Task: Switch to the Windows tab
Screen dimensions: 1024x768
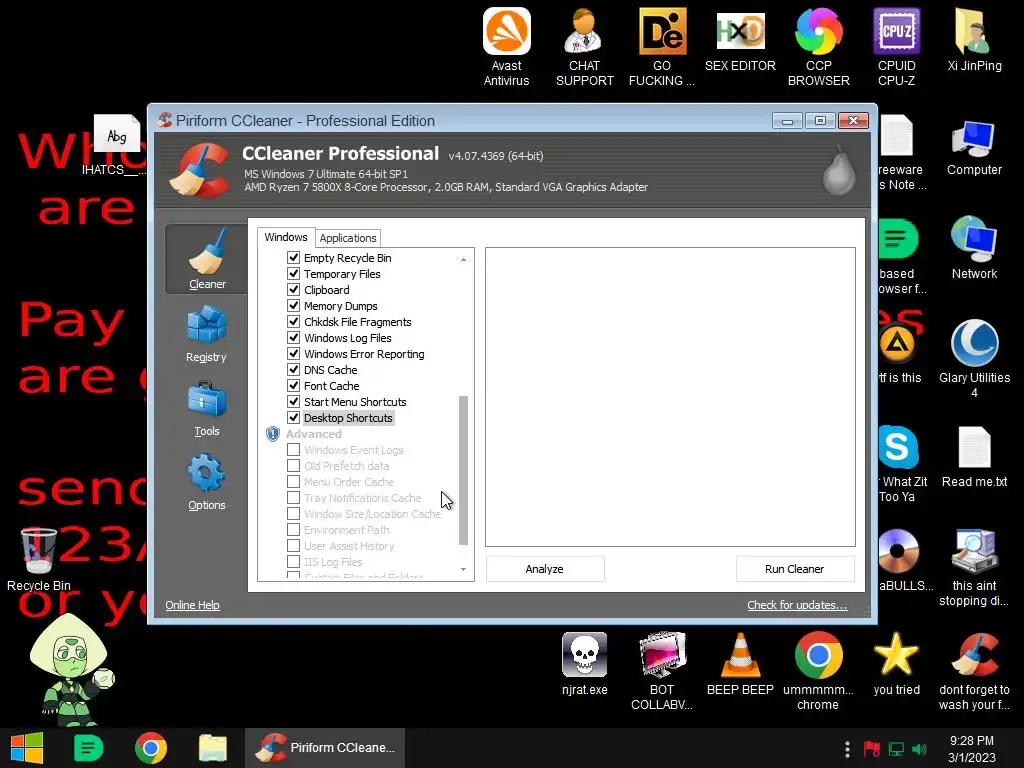Action: pos(285,237)
